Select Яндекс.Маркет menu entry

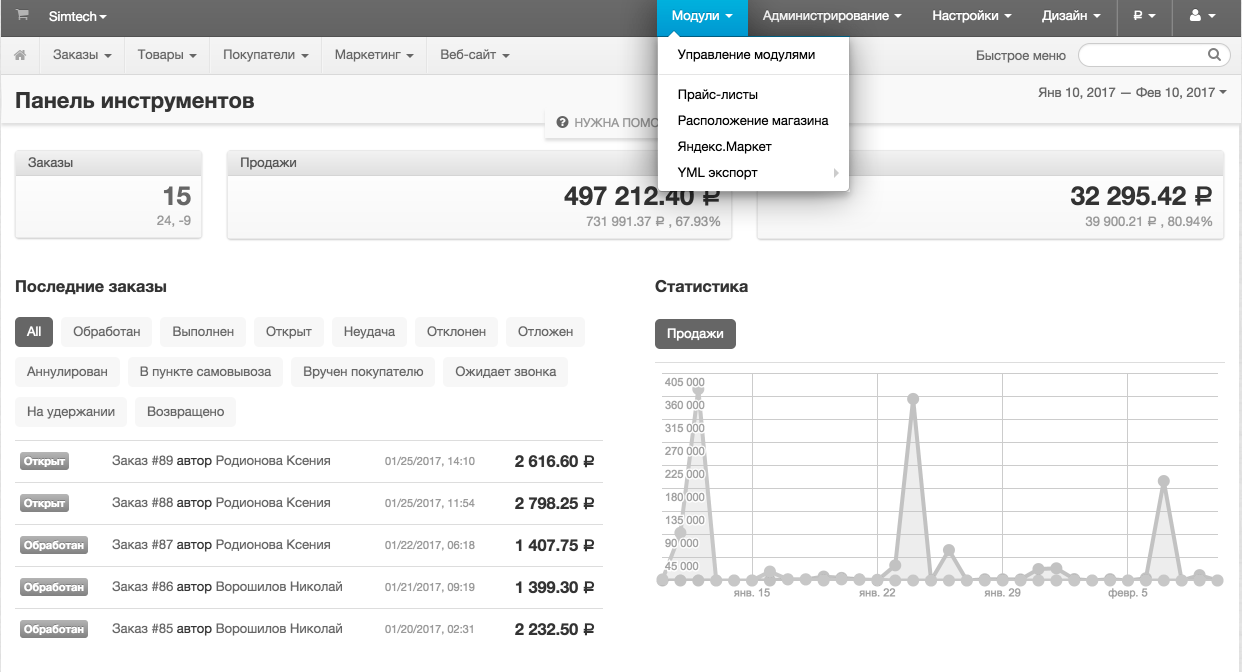coord(753,147)
